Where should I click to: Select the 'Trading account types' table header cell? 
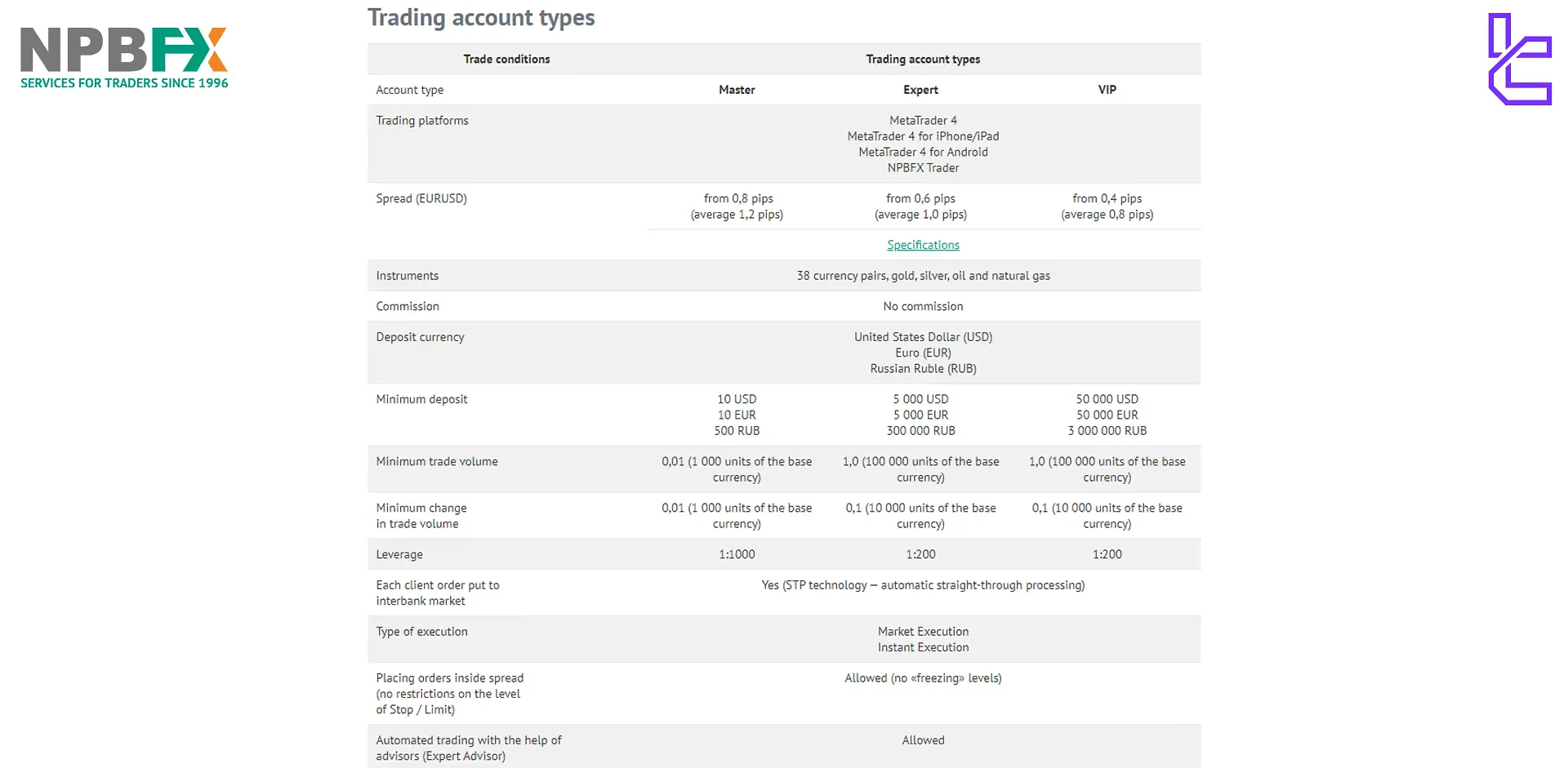tap(923, 59)
